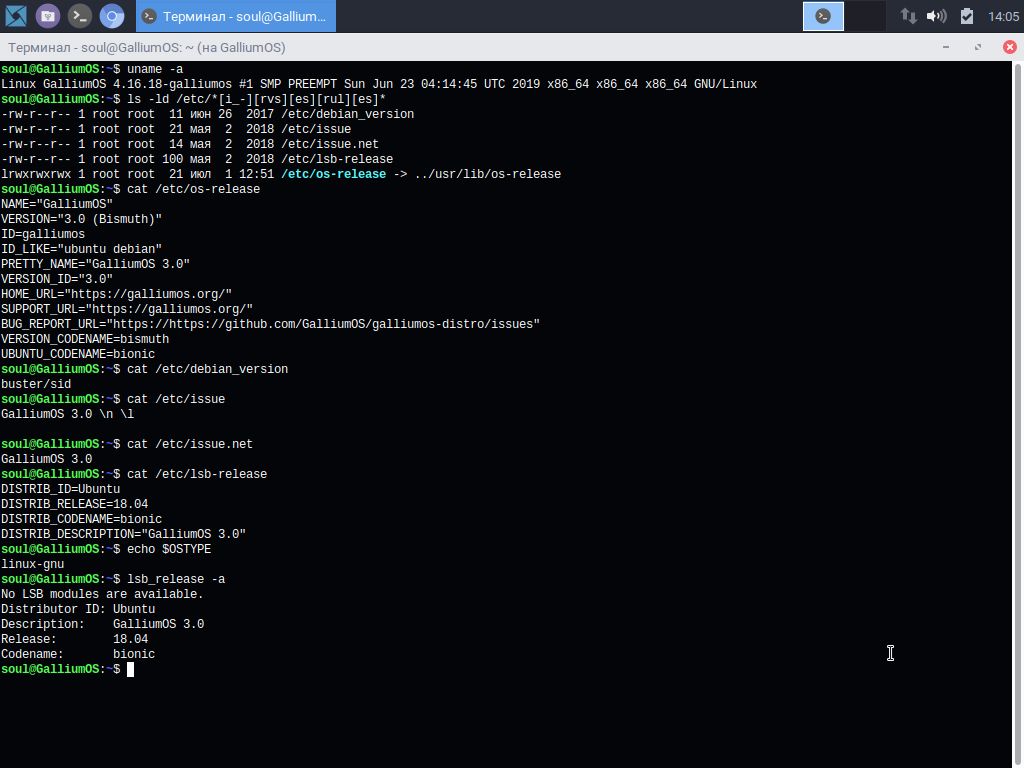Click the DISTRIB_DESCRIPTION="GalliumOS 3.0" line
The width and height of the screenshot is (1024, 768).
[x=123, y=535]
